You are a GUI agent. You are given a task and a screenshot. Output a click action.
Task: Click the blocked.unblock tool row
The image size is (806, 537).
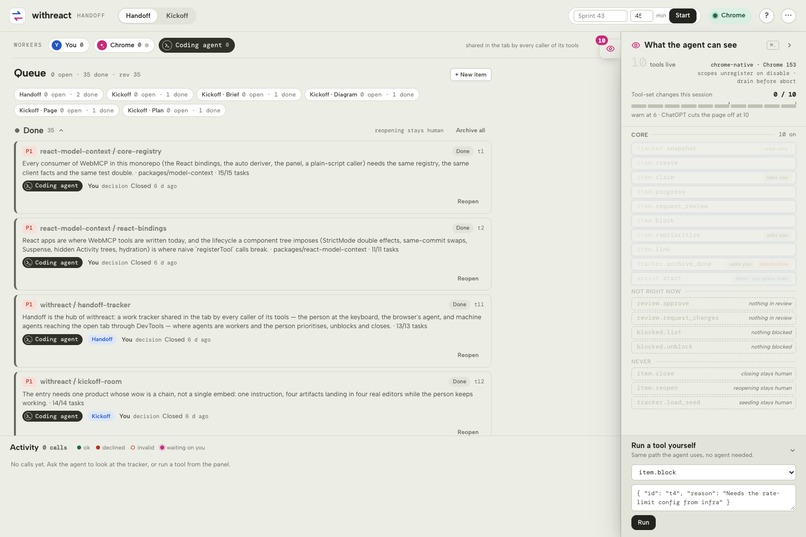(713, 347)
